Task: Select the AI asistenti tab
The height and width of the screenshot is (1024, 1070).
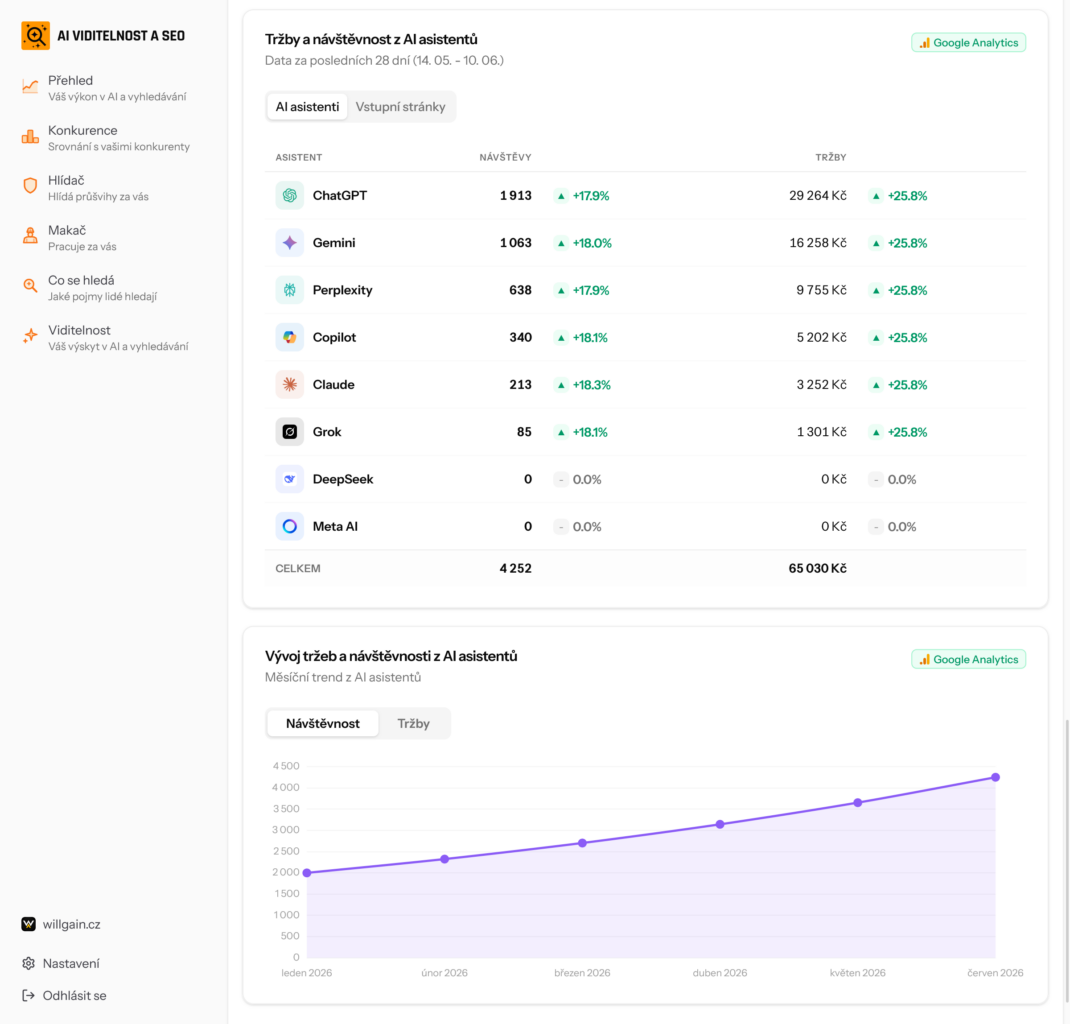Action: [x=307, y=107]
